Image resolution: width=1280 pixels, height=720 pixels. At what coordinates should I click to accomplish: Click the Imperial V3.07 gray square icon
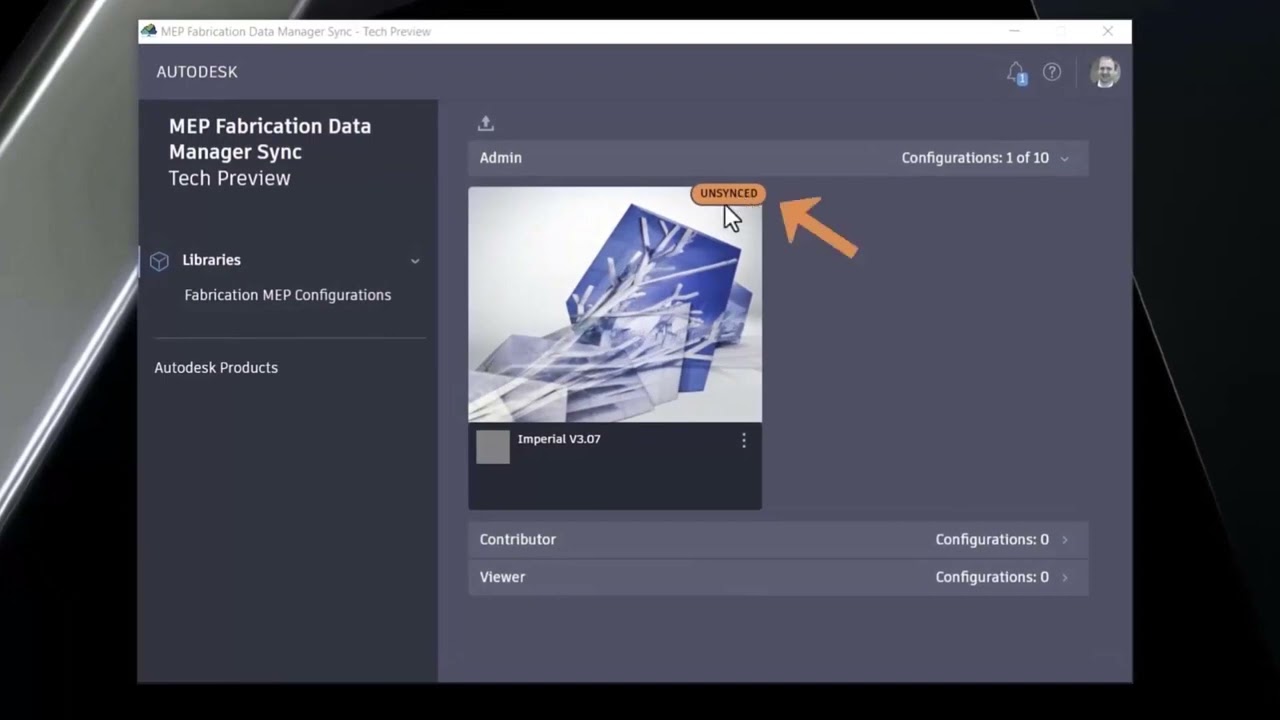493,447
